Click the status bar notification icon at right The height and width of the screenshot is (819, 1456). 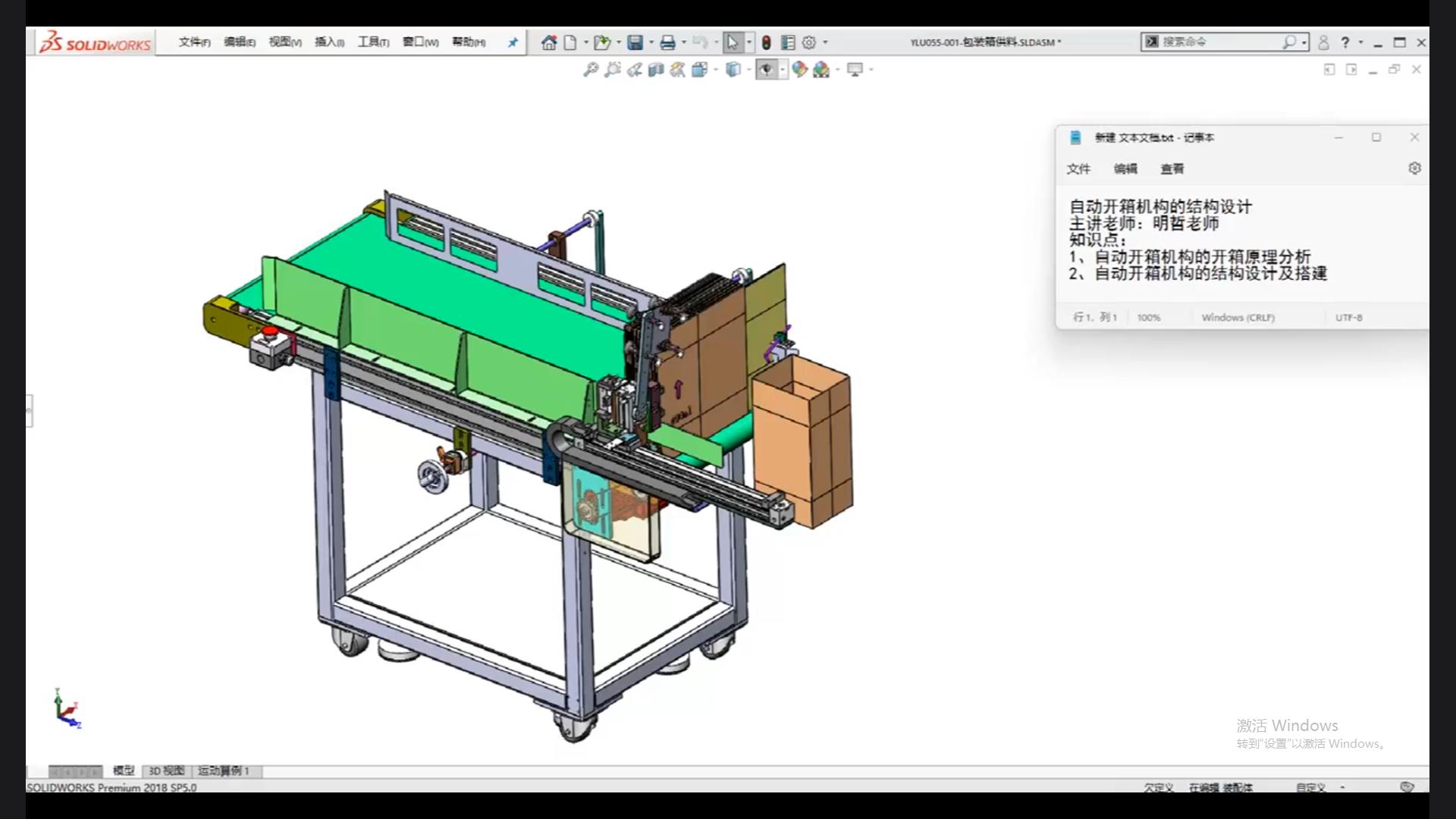coord(1407,787)
